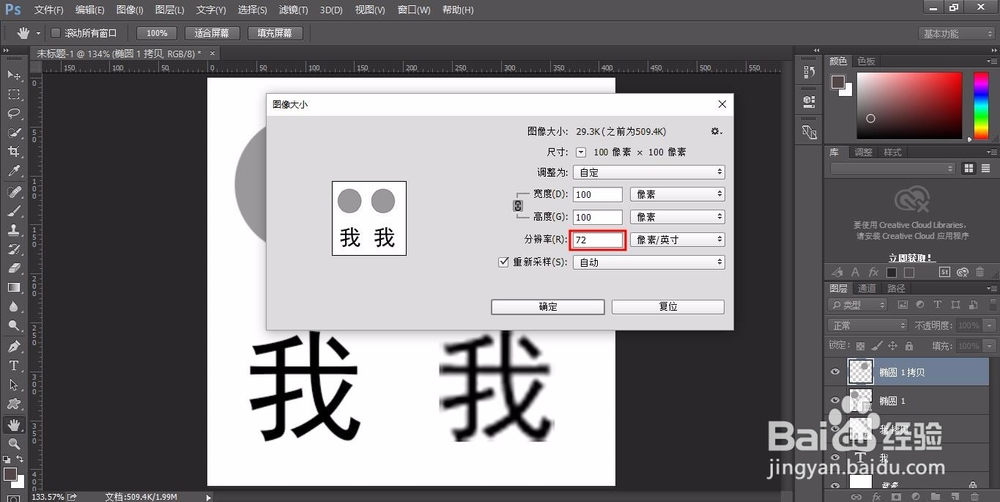
Task: Expand the dimensions (尺寸) unit arrow
Action: coord(580,152)
